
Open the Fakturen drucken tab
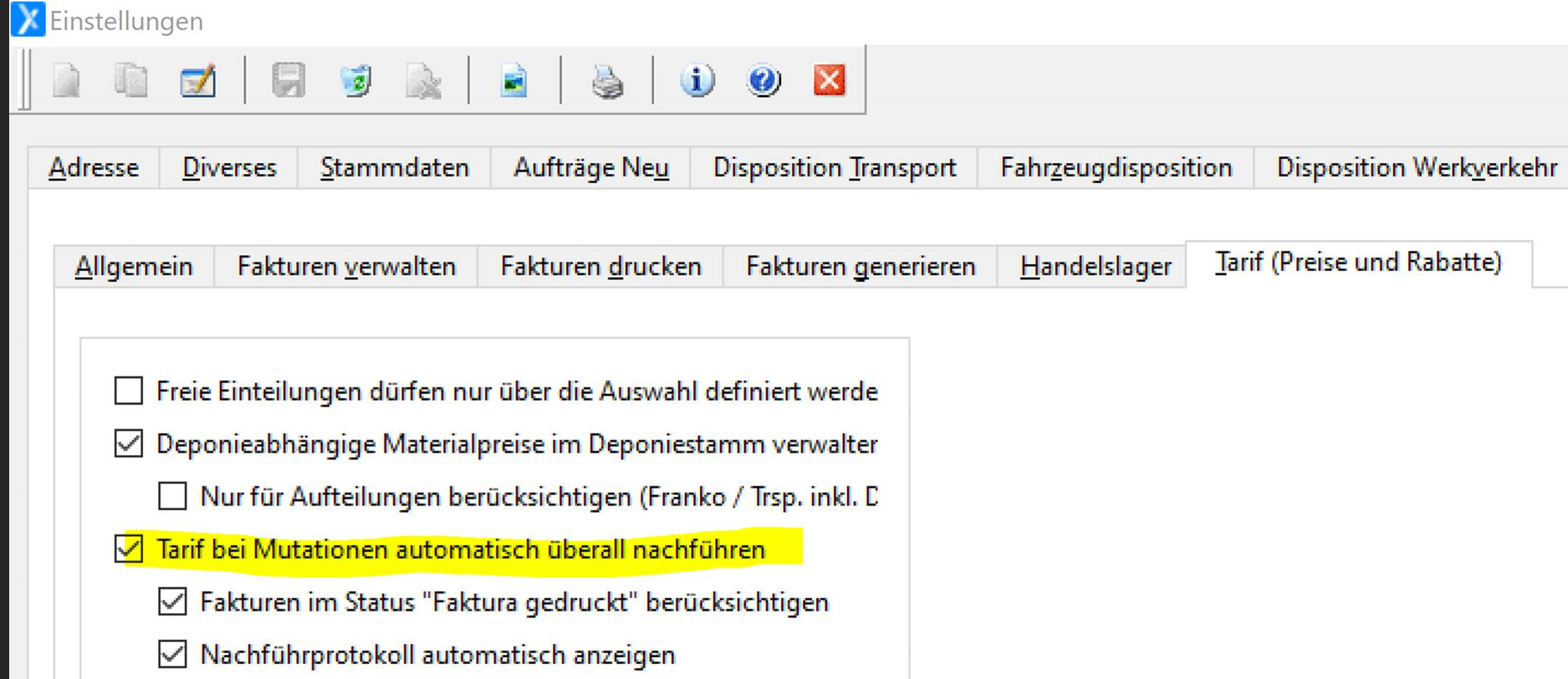[600, 267]
